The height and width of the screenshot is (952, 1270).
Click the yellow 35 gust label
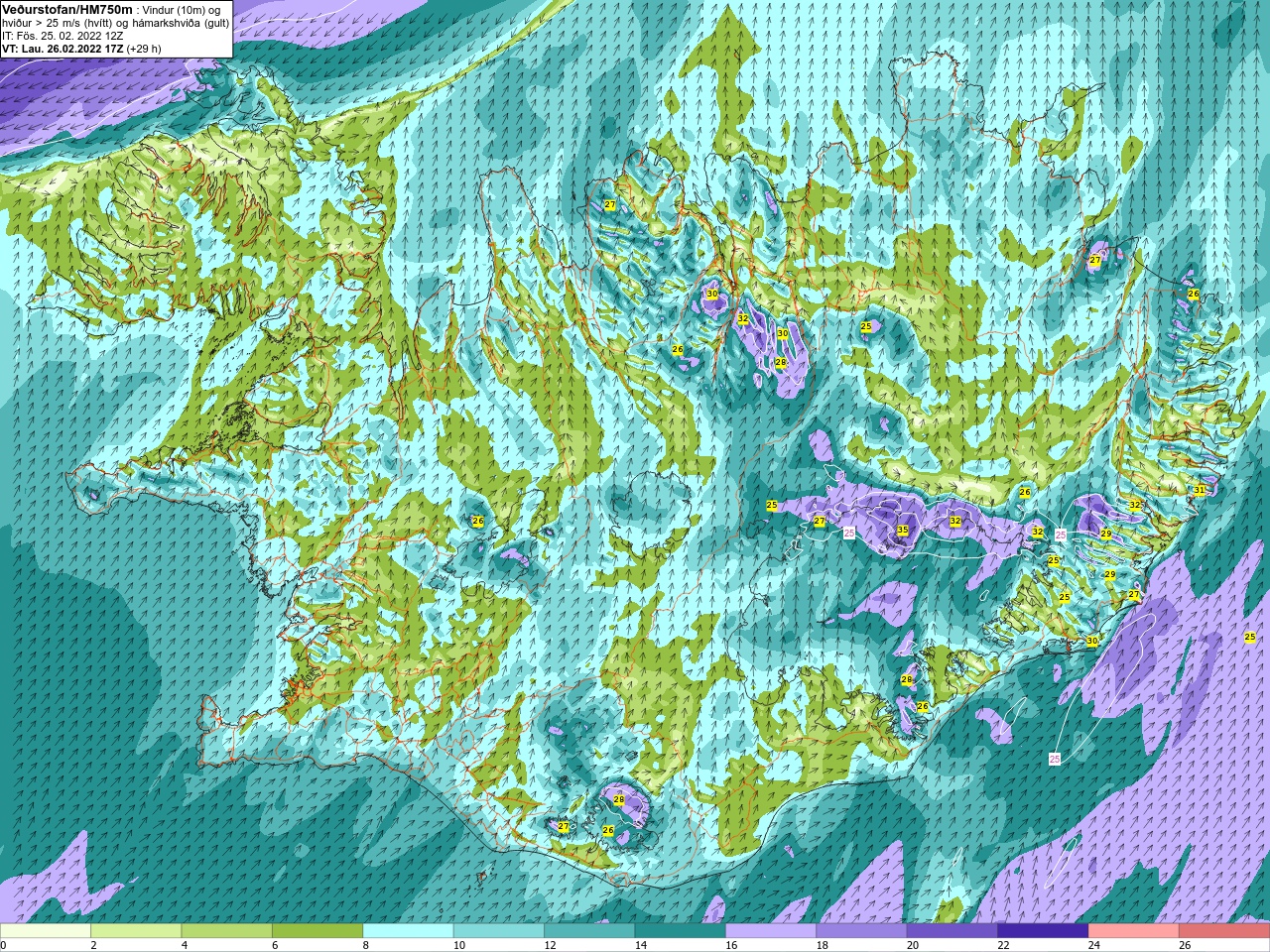click(x=902, y=531)
